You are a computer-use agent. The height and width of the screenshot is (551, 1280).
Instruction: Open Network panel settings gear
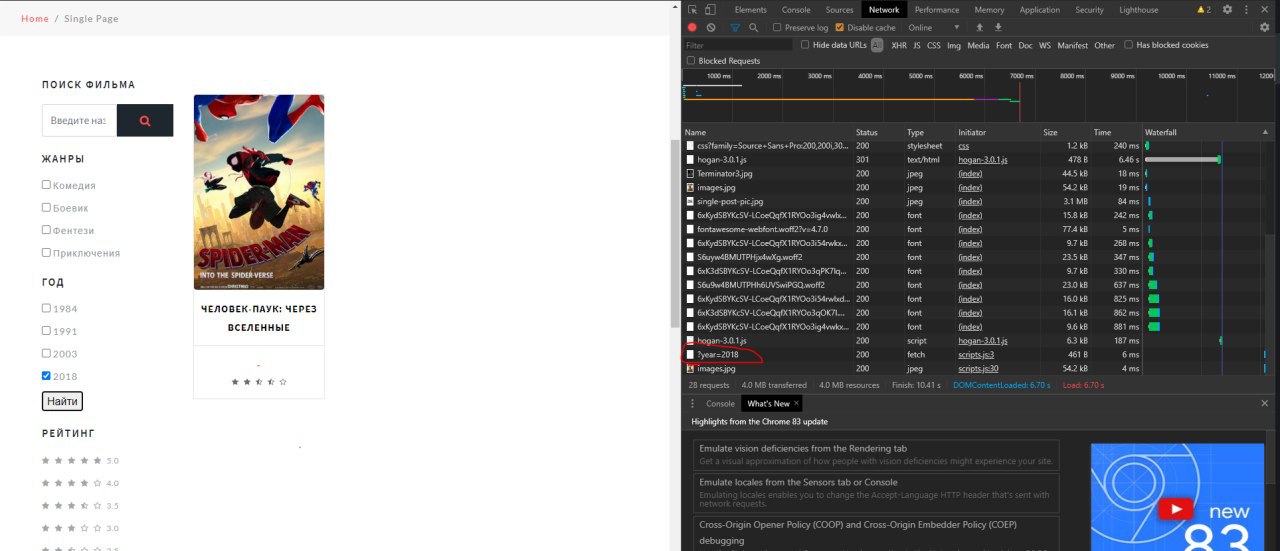[1265, 28]
